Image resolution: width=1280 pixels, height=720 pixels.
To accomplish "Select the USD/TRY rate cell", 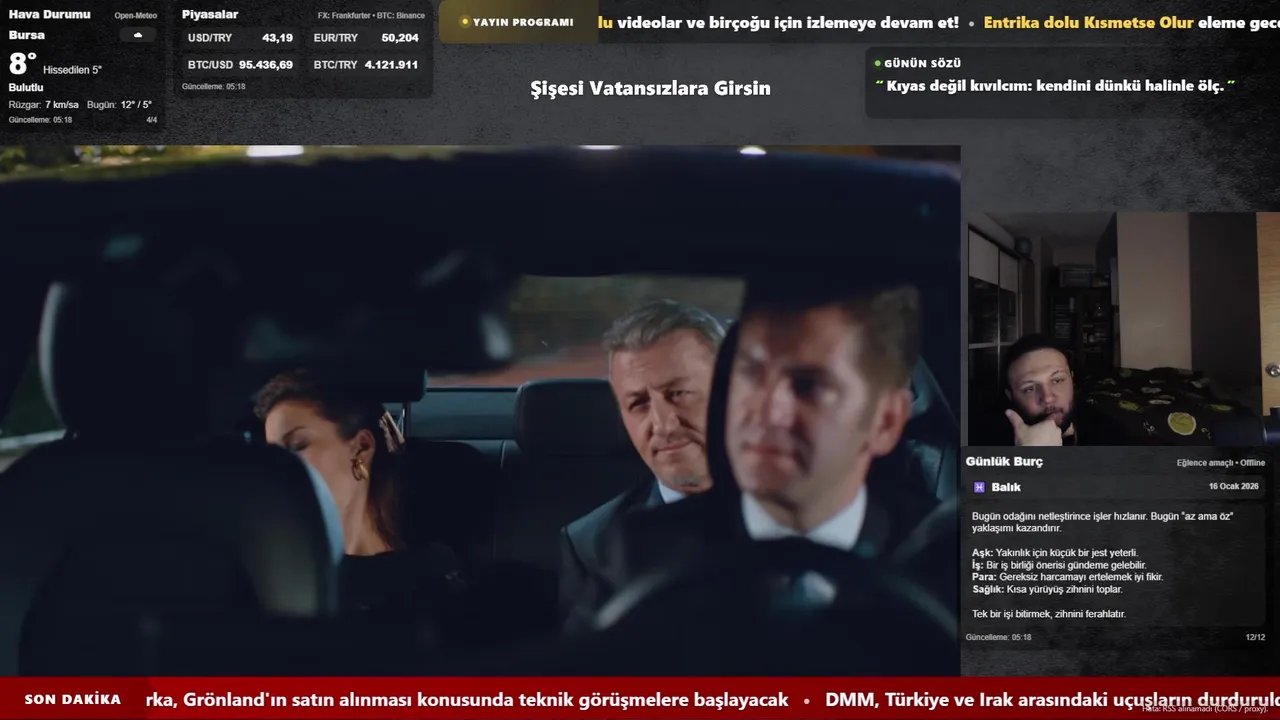I will pos(240,38).
